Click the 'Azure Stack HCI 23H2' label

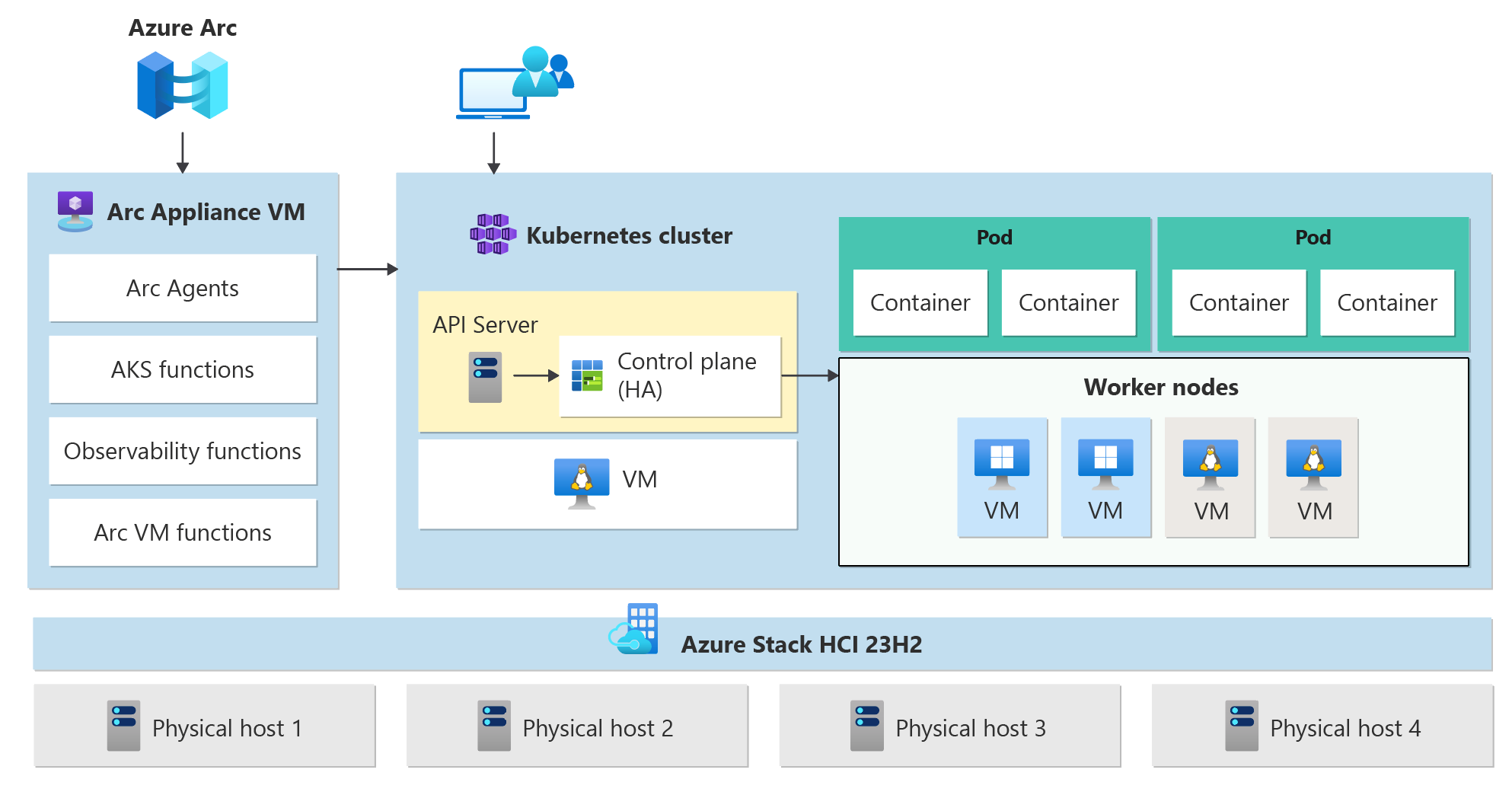tap(801, 644)
